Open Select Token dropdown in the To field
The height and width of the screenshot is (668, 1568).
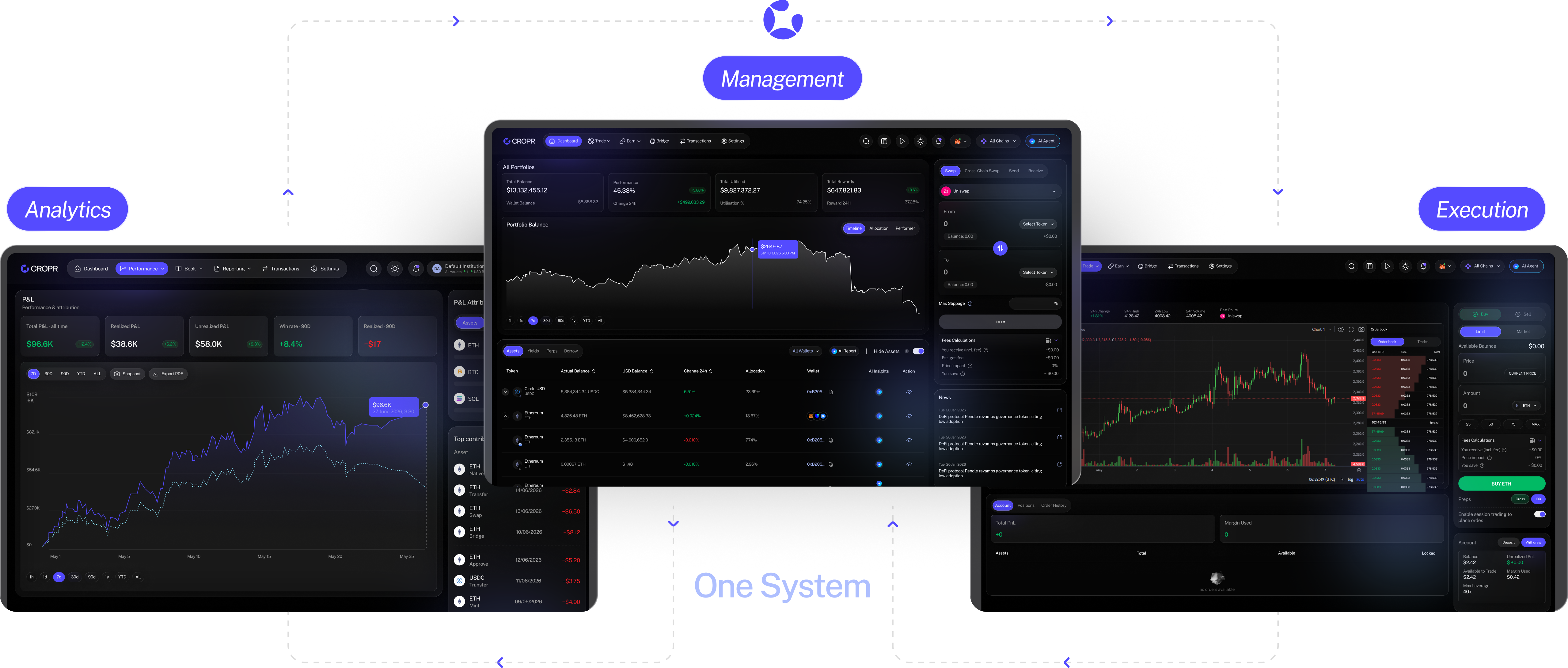pos(1038,273)
